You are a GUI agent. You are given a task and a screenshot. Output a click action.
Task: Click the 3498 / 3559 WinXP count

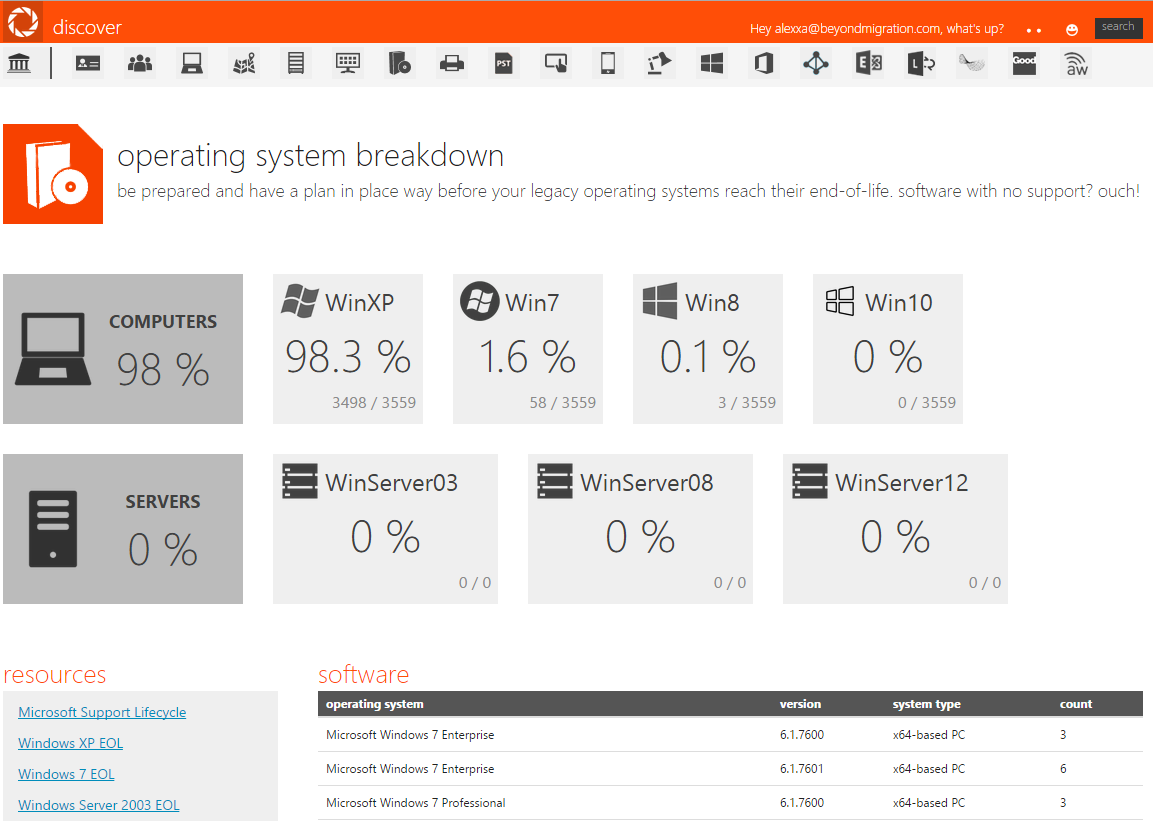point(374,403)
